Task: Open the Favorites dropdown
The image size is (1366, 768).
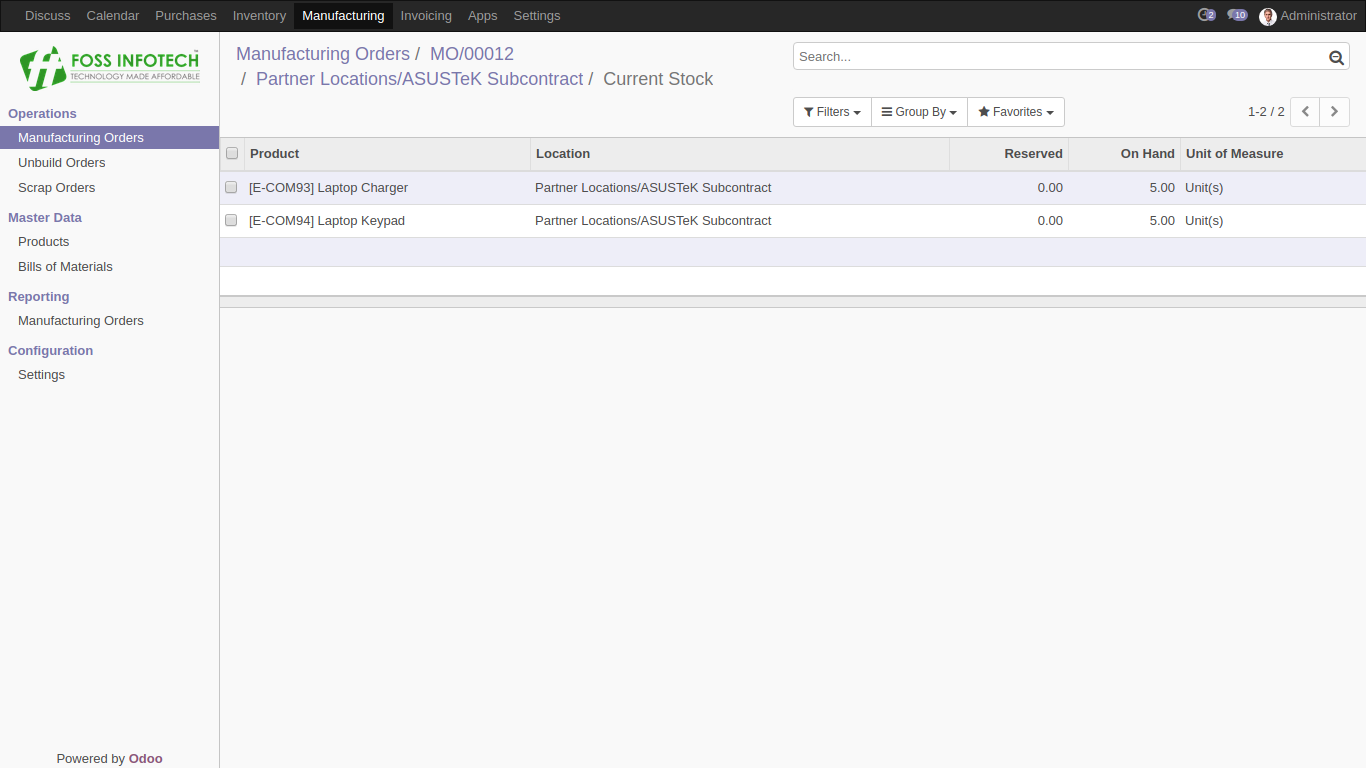Action: coord(1016,112)
